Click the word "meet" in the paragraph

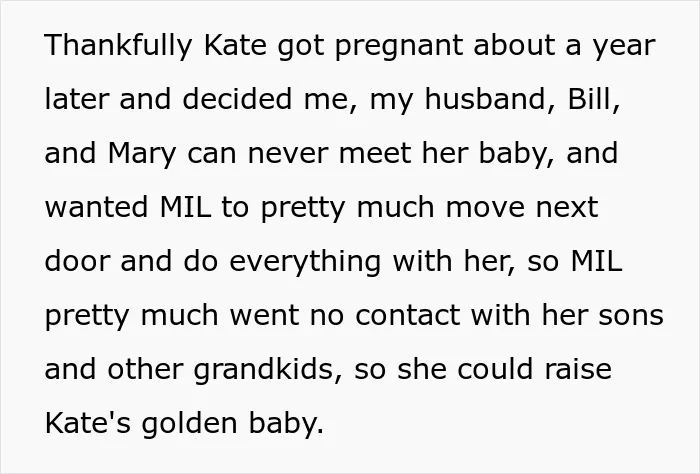pos(375,154)
